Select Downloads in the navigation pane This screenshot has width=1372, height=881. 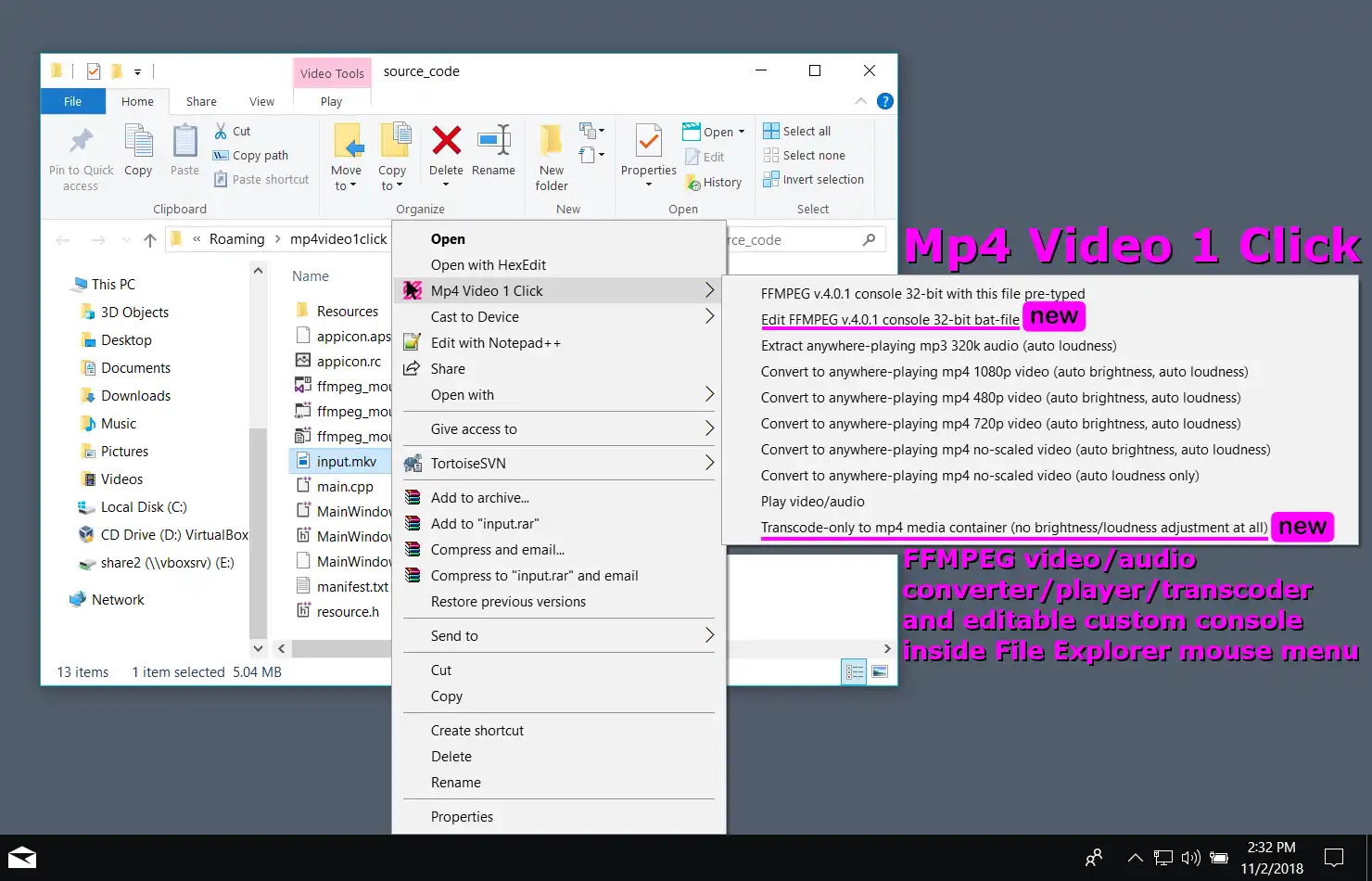pyautogui.click(x=135, y=396)
